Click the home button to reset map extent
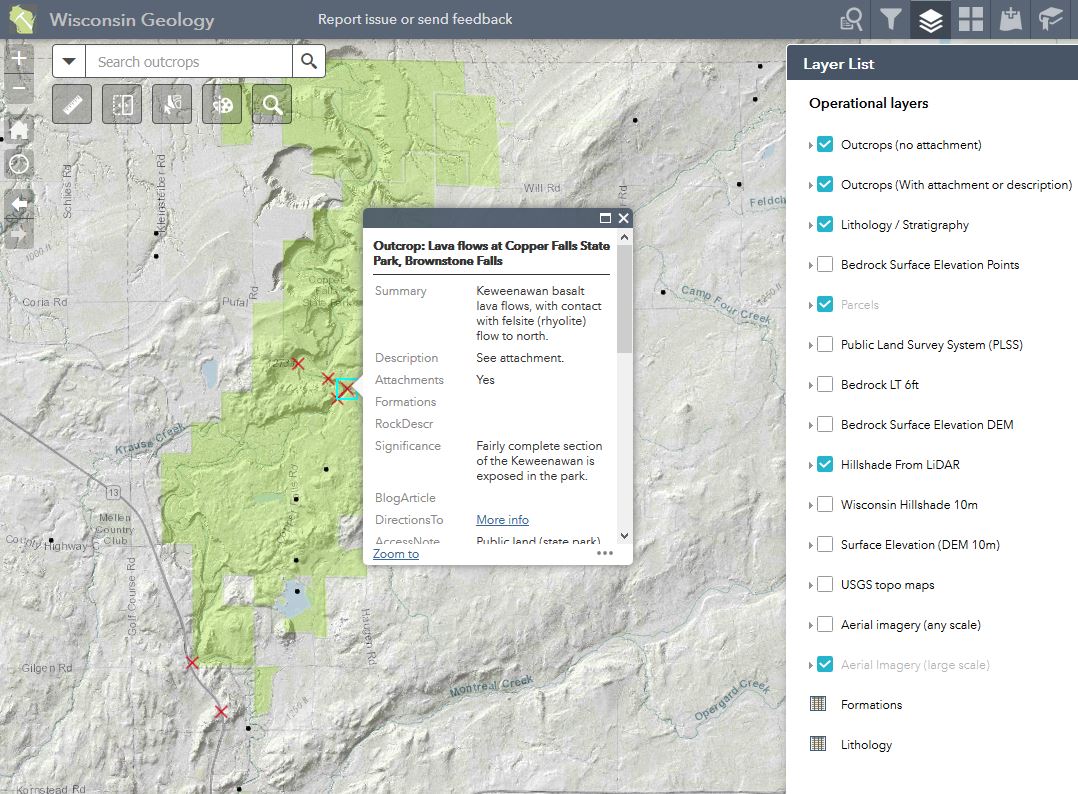Image resolution: width=1078 pixels, height=794 pixels. 18,128
